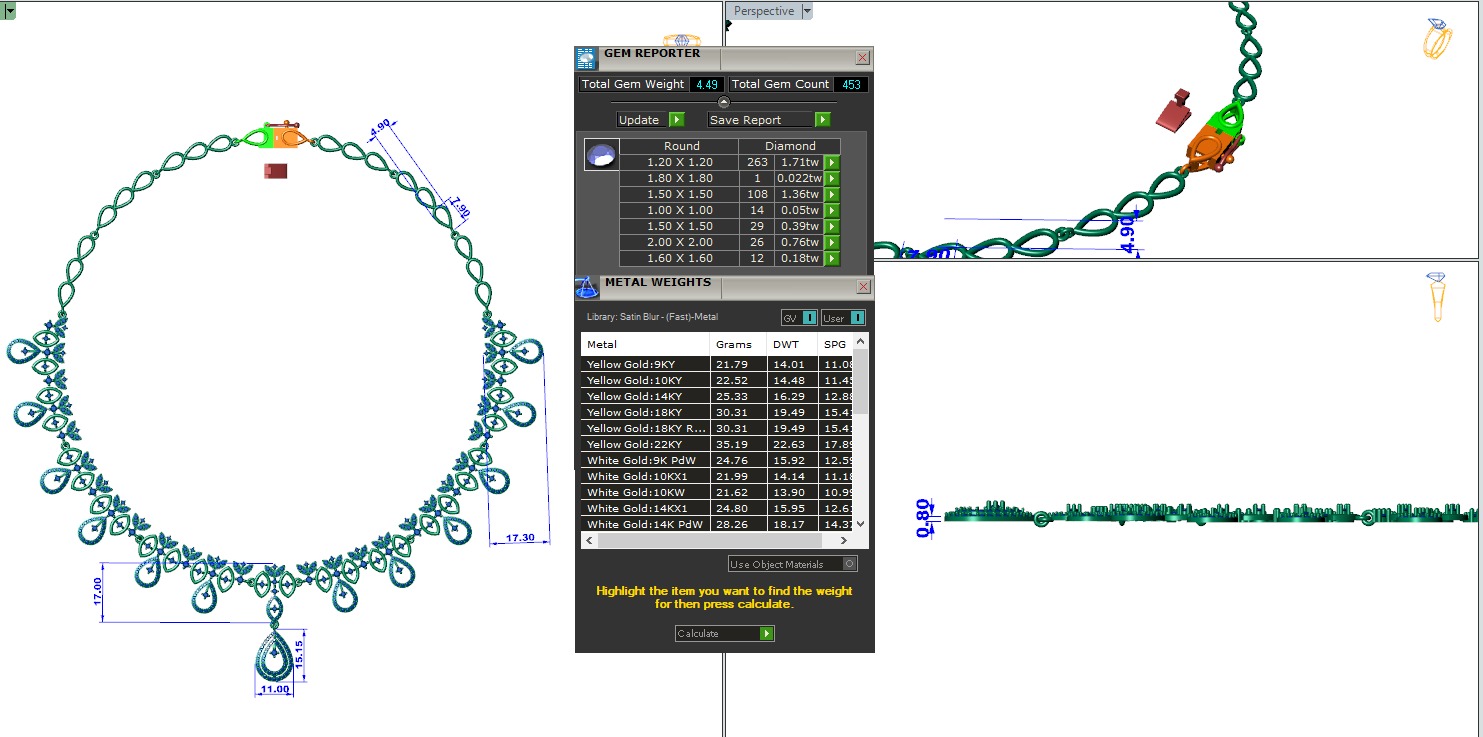Click green arrow for 1.80 X 1.80 row
The height and width of the screenshot is (737, 1483).
point(831,178)
